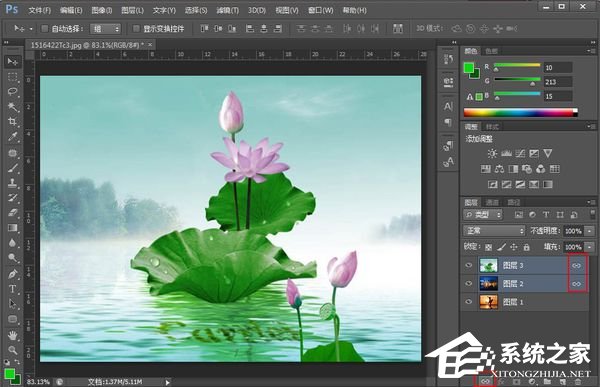Open the Character panel icon in dock
Viewport: 600px width, 387px height.
point(448,106)
